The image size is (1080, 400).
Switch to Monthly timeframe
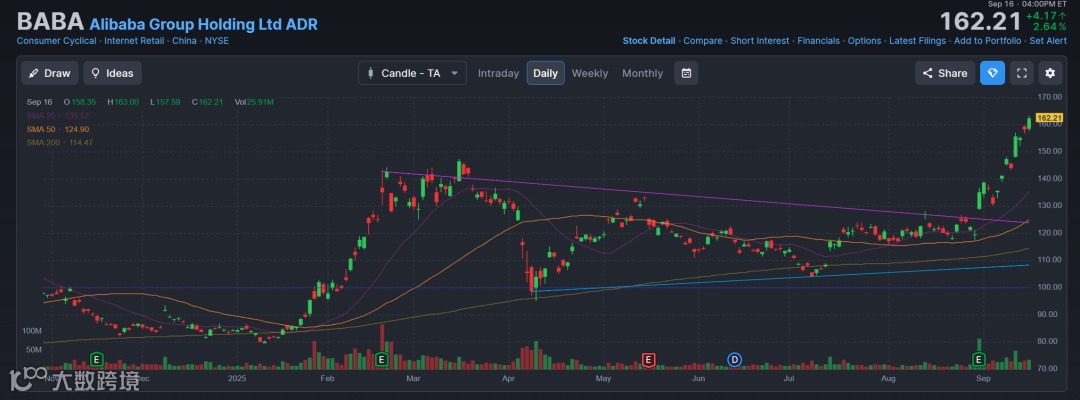pos(643,73)
